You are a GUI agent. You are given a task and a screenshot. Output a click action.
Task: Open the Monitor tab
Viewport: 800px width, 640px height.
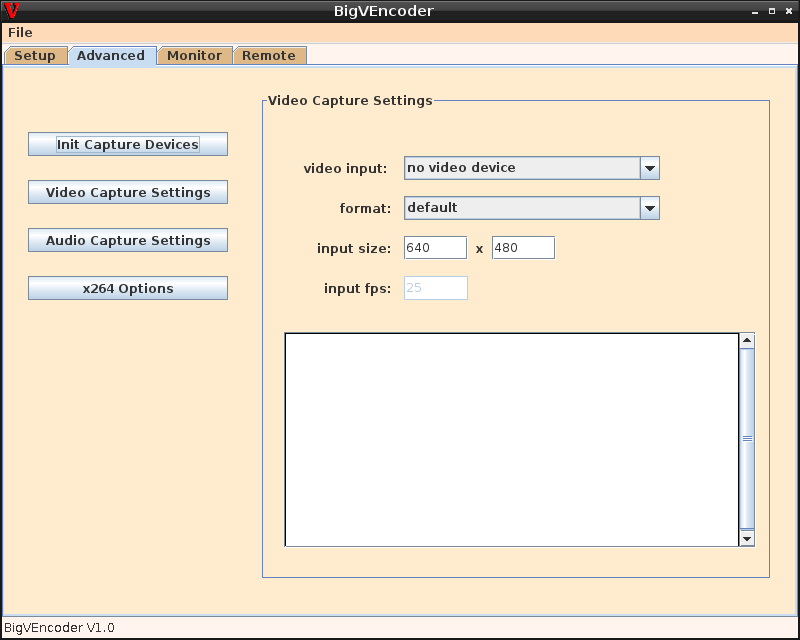195,56
